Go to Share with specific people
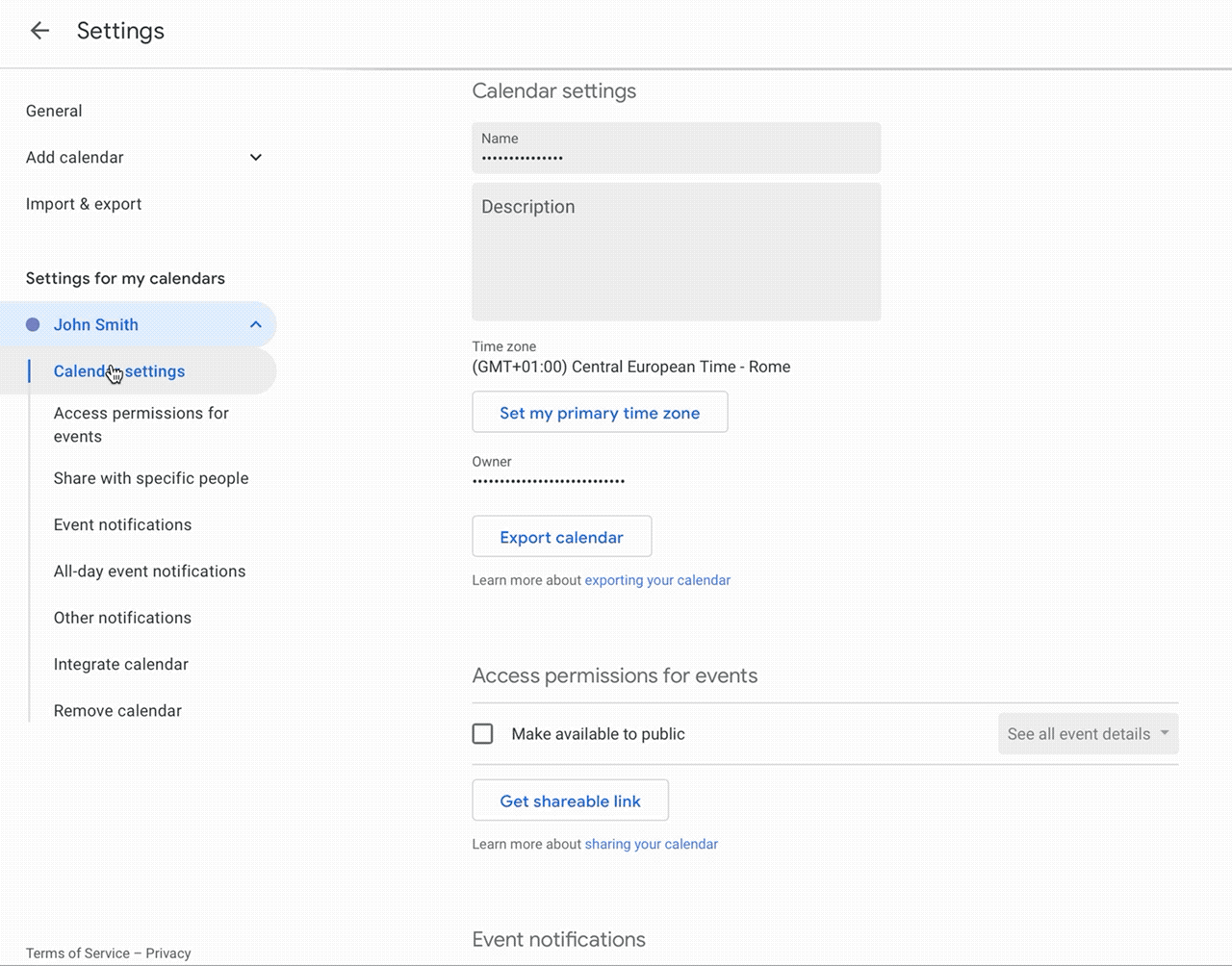The width and height of the screenshot is (1232, 966). click(151, 478)
